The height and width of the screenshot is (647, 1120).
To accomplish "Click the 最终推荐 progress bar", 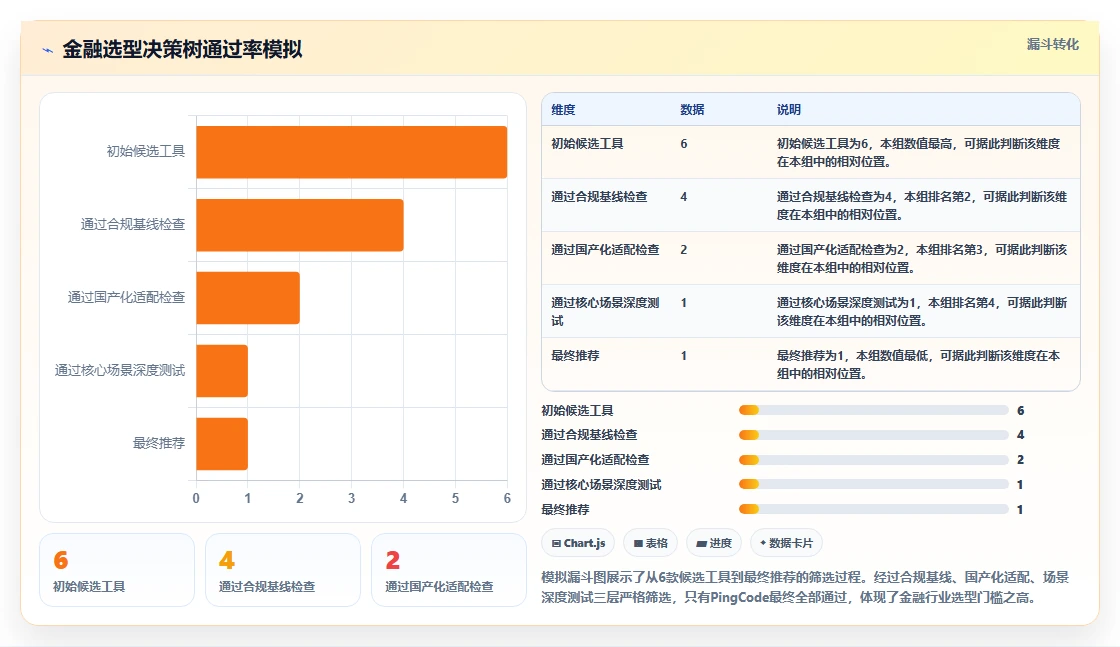I will pyautogui.click(x=874, y=509).
